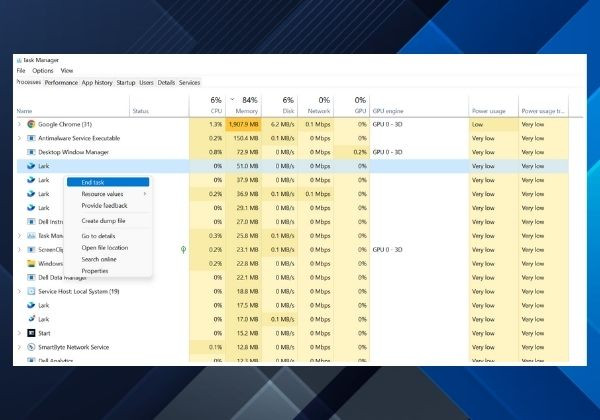The image size is (600, 420).
Task: Click the Start process icon
Action: click(x=31, y=333)
